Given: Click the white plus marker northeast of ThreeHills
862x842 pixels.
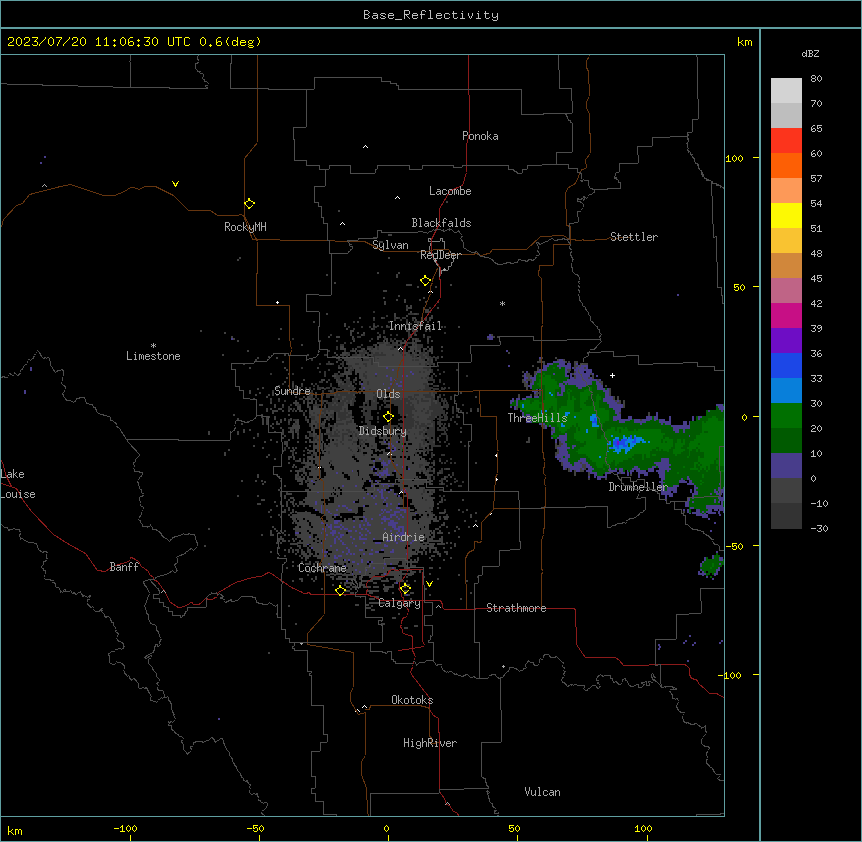Looking at the screenshot, I should tap(612, 375).
